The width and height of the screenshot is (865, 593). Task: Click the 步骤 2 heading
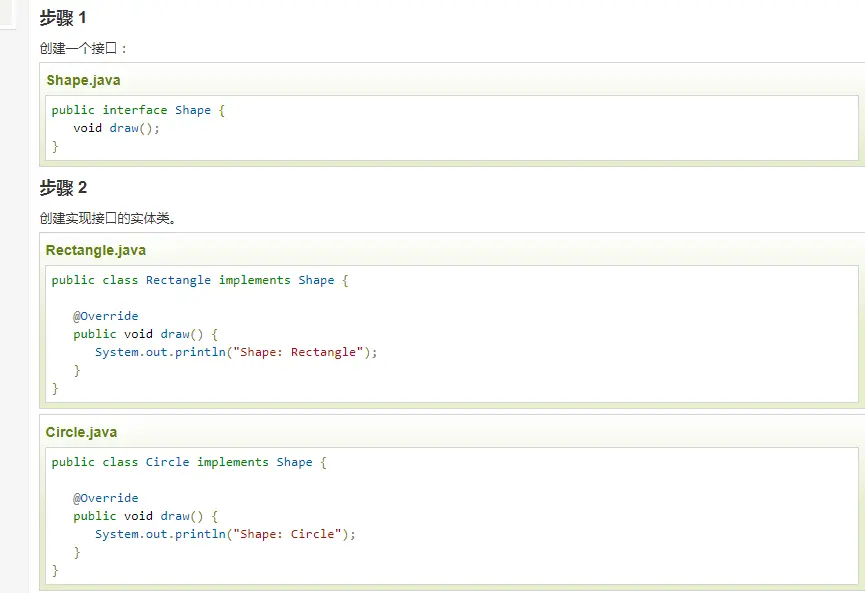(x=63, y=188)
